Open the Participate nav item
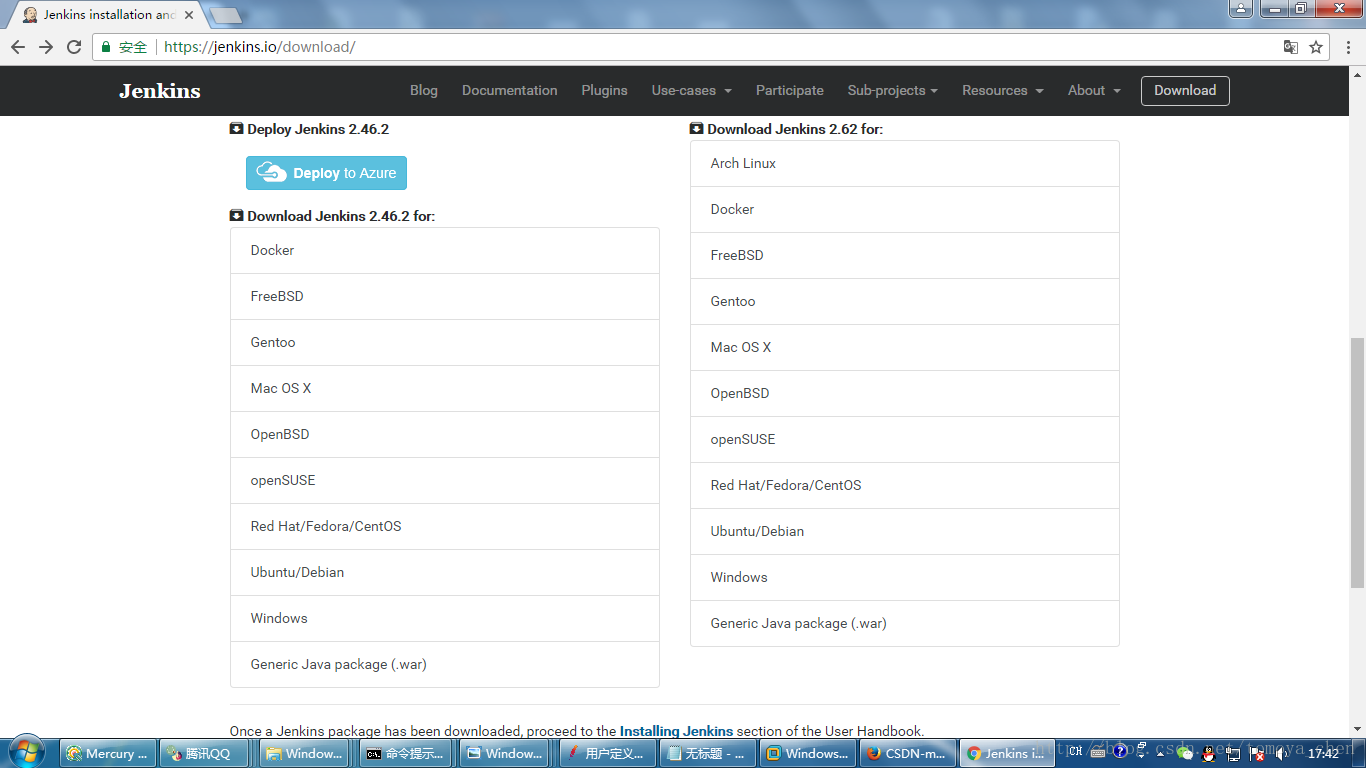 coord(790,90)
